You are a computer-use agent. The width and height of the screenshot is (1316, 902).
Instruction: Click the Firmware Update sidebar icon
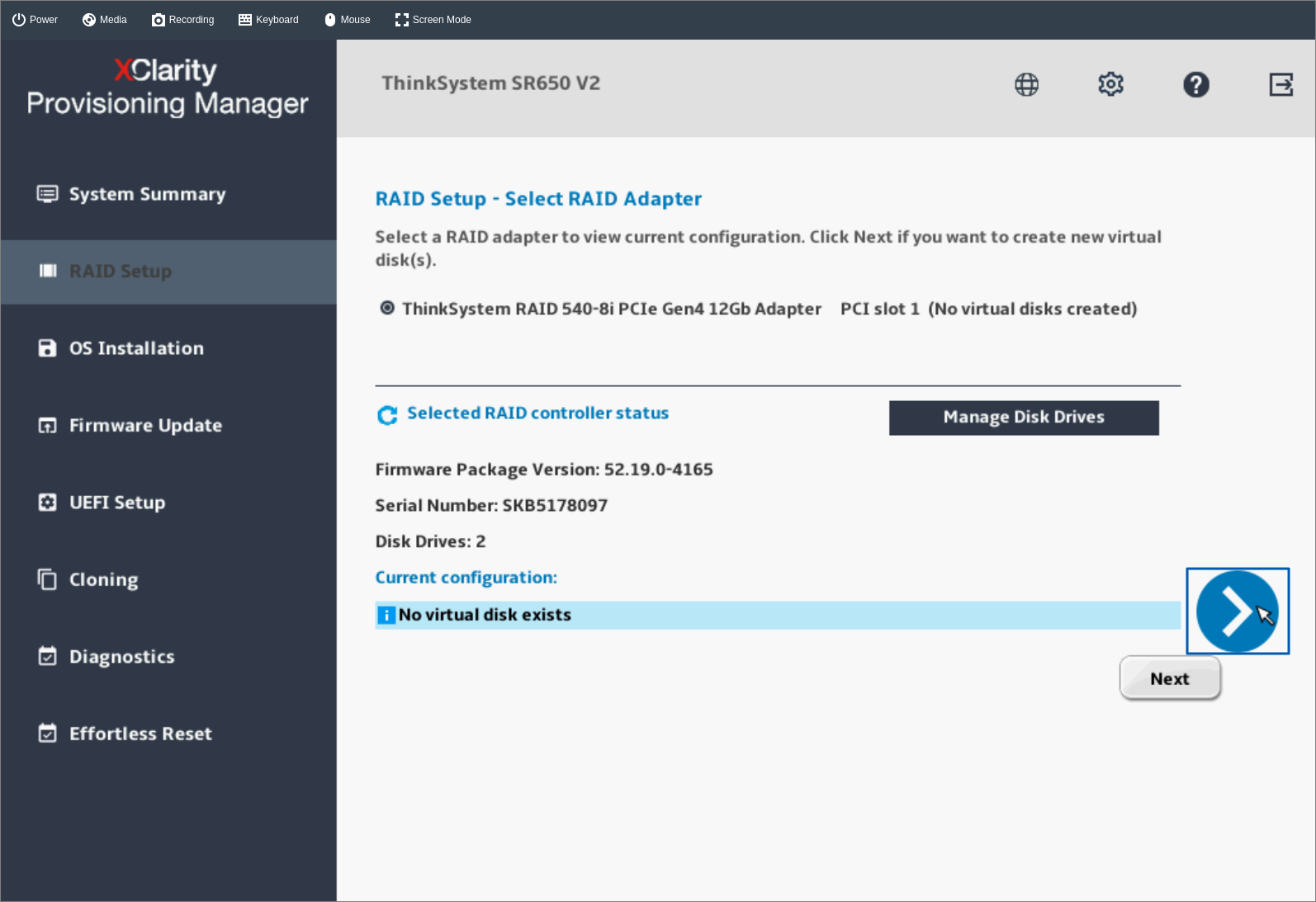[x=48, y=425]
